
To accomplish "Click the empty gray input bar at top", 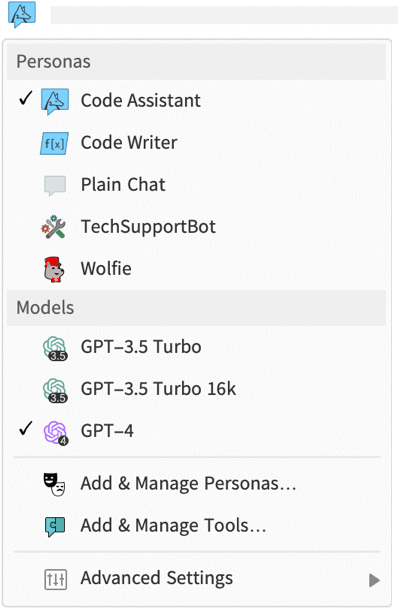I will point(224,15).
